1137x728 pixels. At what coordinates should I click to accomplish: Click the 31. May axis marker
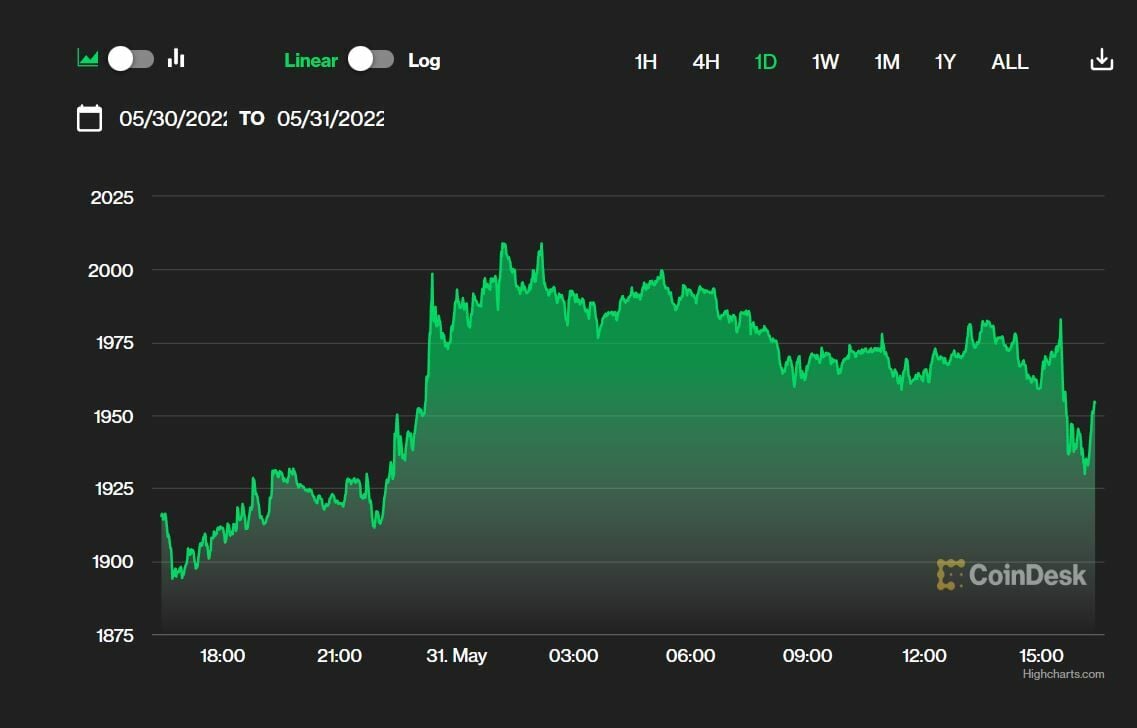456,656
